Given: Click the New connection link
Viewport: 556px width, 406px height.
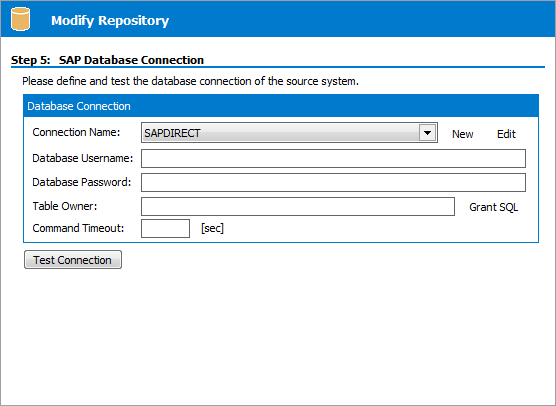Looking at the screenshot, I should 462,134.
